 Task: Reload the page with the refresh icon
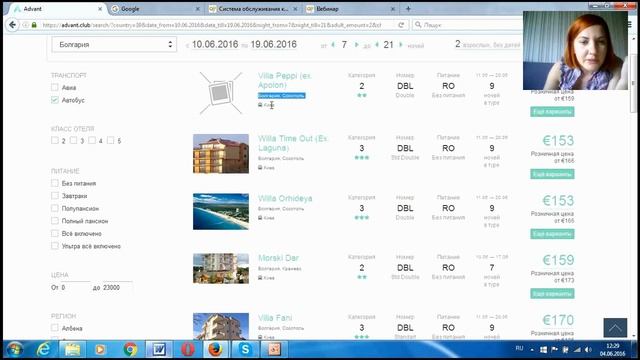[x=401, y=25]
